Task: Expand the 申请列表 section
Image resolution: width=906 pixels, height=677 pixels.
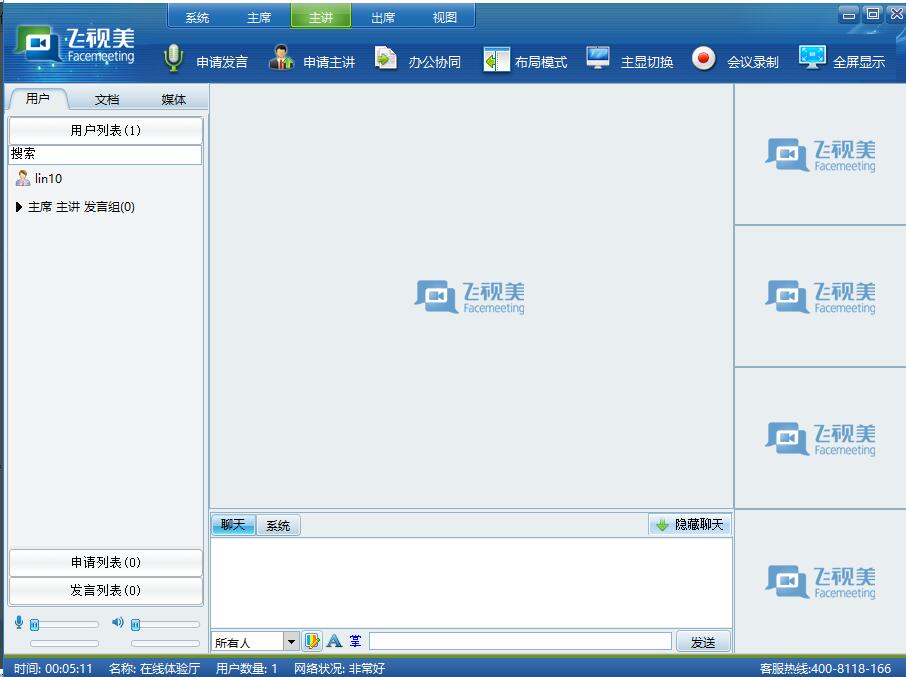Action: (105, 563)
